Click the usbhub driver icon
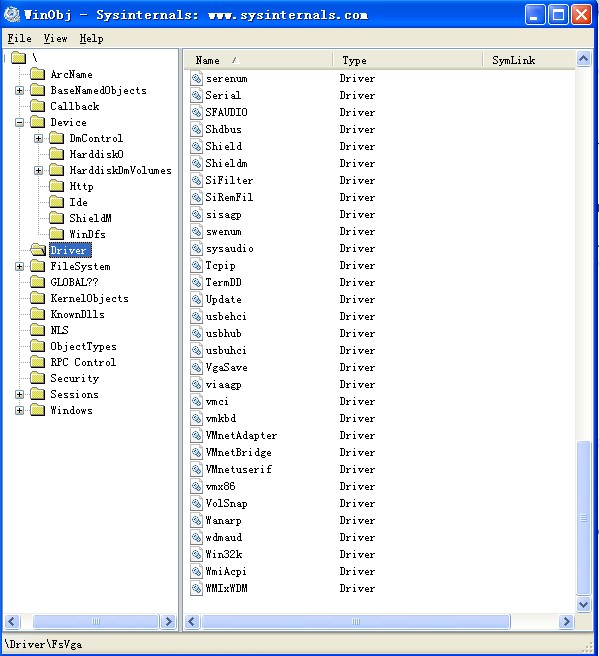 (196, 333)
